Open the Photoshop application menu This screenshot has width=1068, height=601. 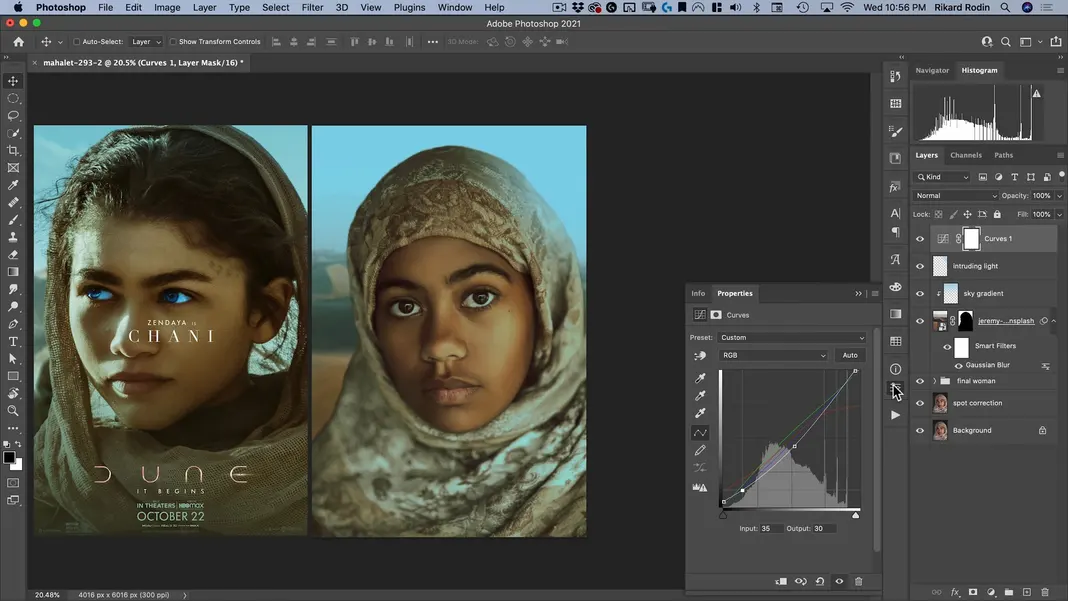coord(61,7)
